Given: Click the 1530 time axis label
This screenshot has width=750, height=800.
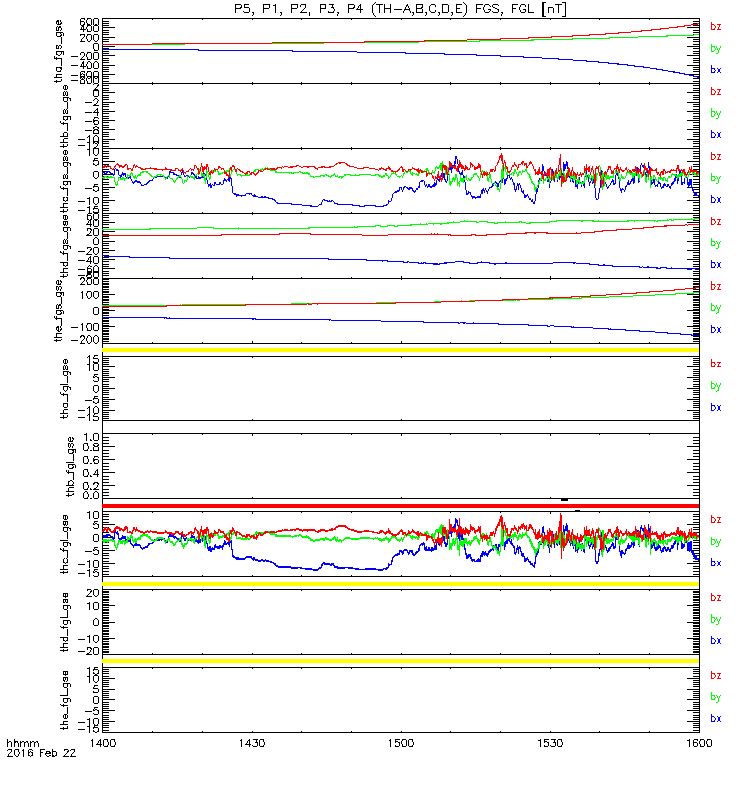Looking at the screenshot, I should (550, 743).
